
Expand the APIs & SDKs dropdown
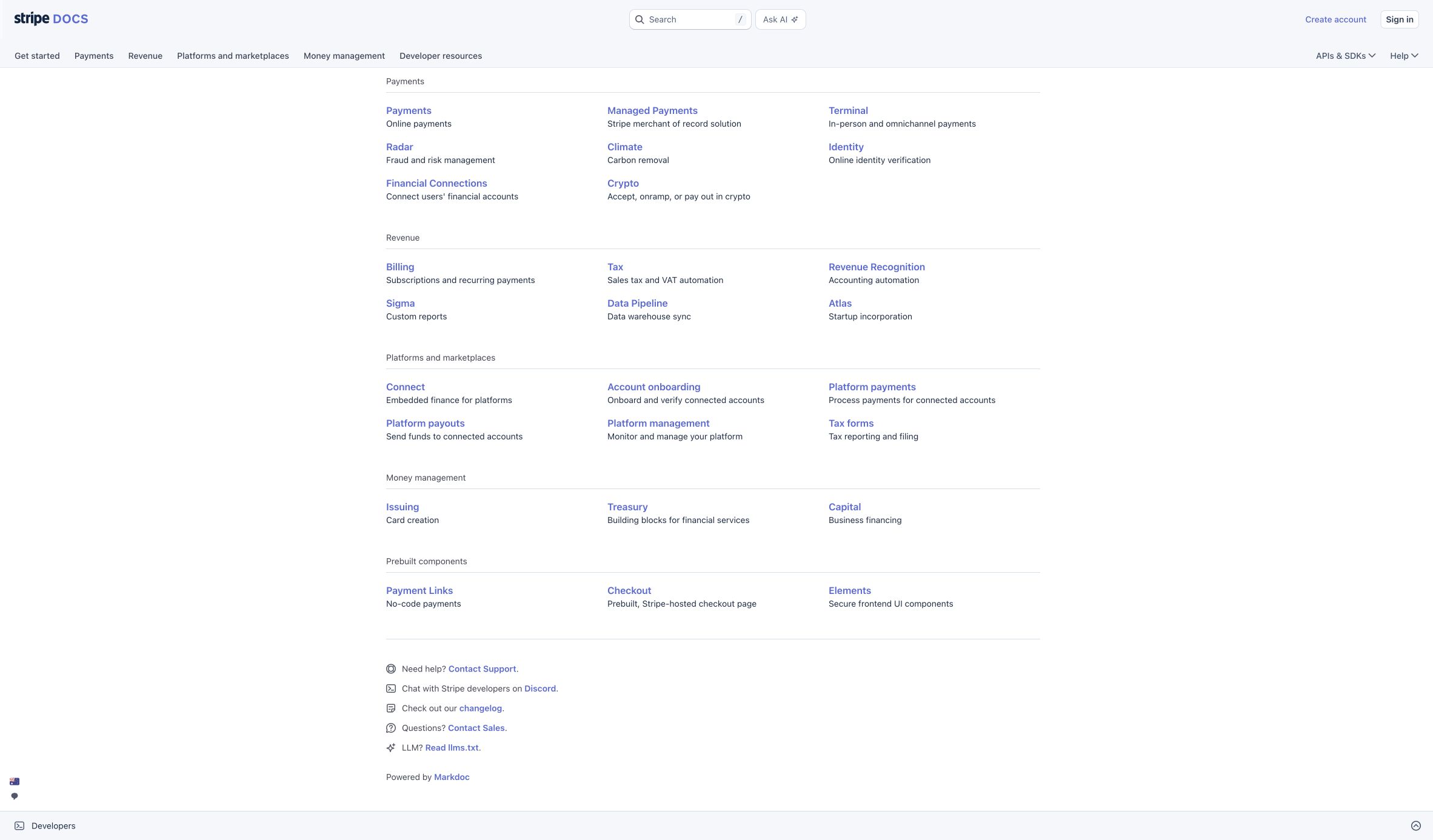(1346, 56)
